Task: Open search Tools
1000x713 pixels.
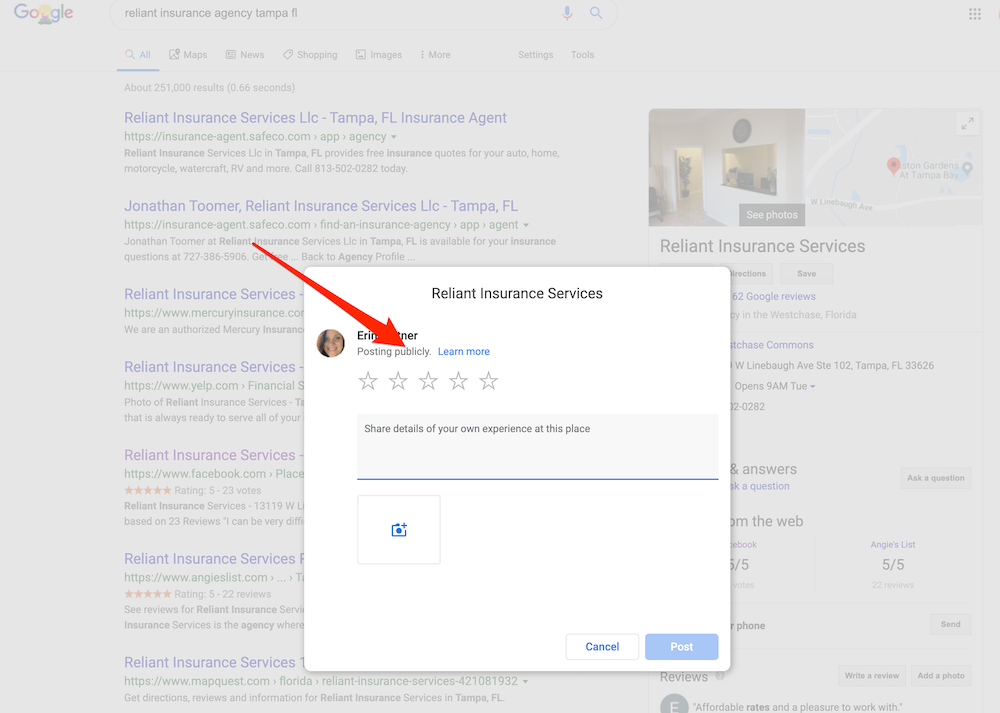Action: click(x=582, y=55)
